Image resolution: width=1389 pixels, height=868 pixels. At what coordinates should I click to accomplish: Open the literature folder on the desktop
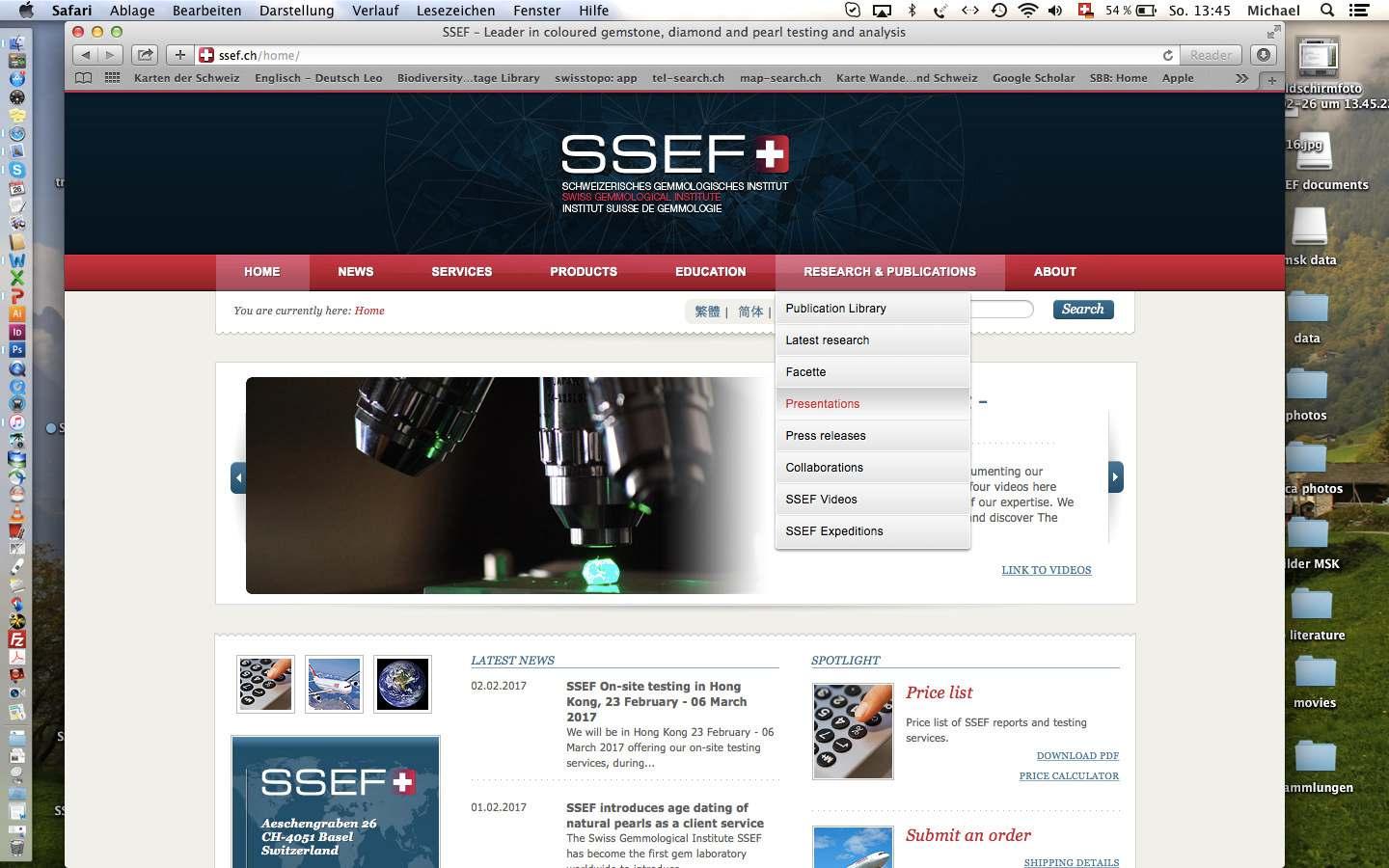click(1312, 613)
